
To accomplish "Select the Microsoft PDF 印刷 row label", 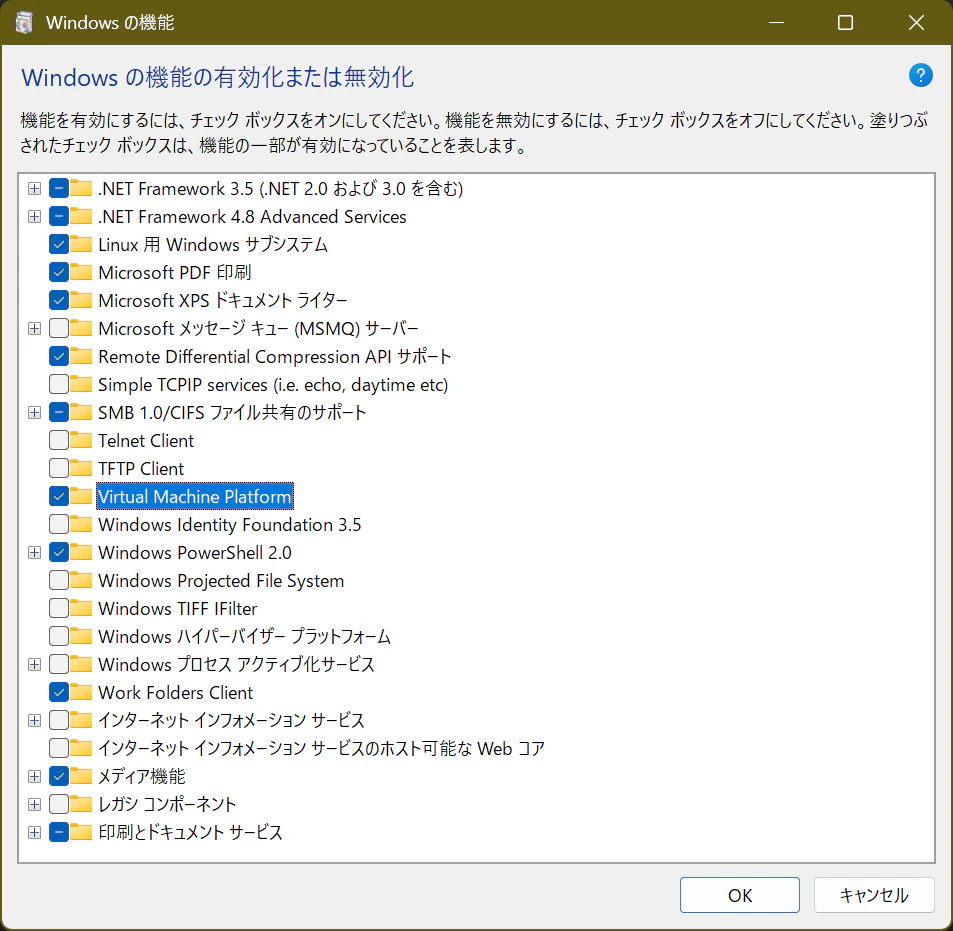I will click(x=174, y=272).
